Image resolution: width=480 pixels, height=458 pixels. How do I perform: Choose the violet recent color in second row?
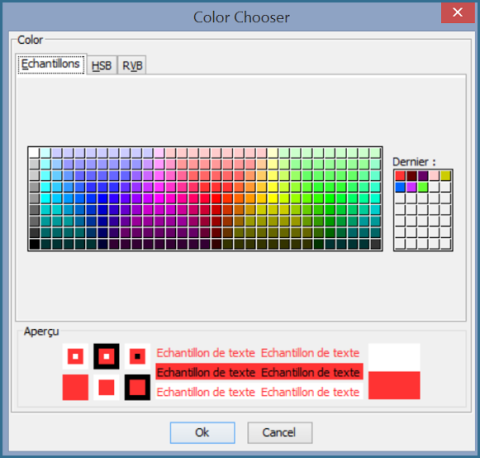pos(411,187)
